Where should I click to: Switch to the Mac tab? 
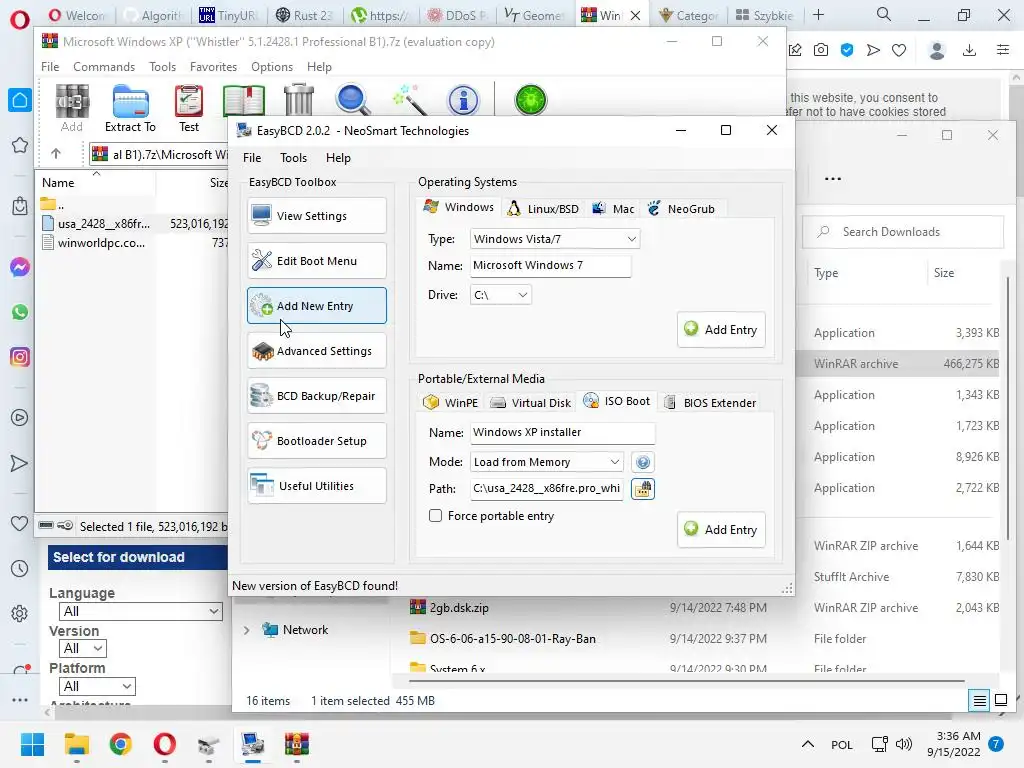coord(613,208)
